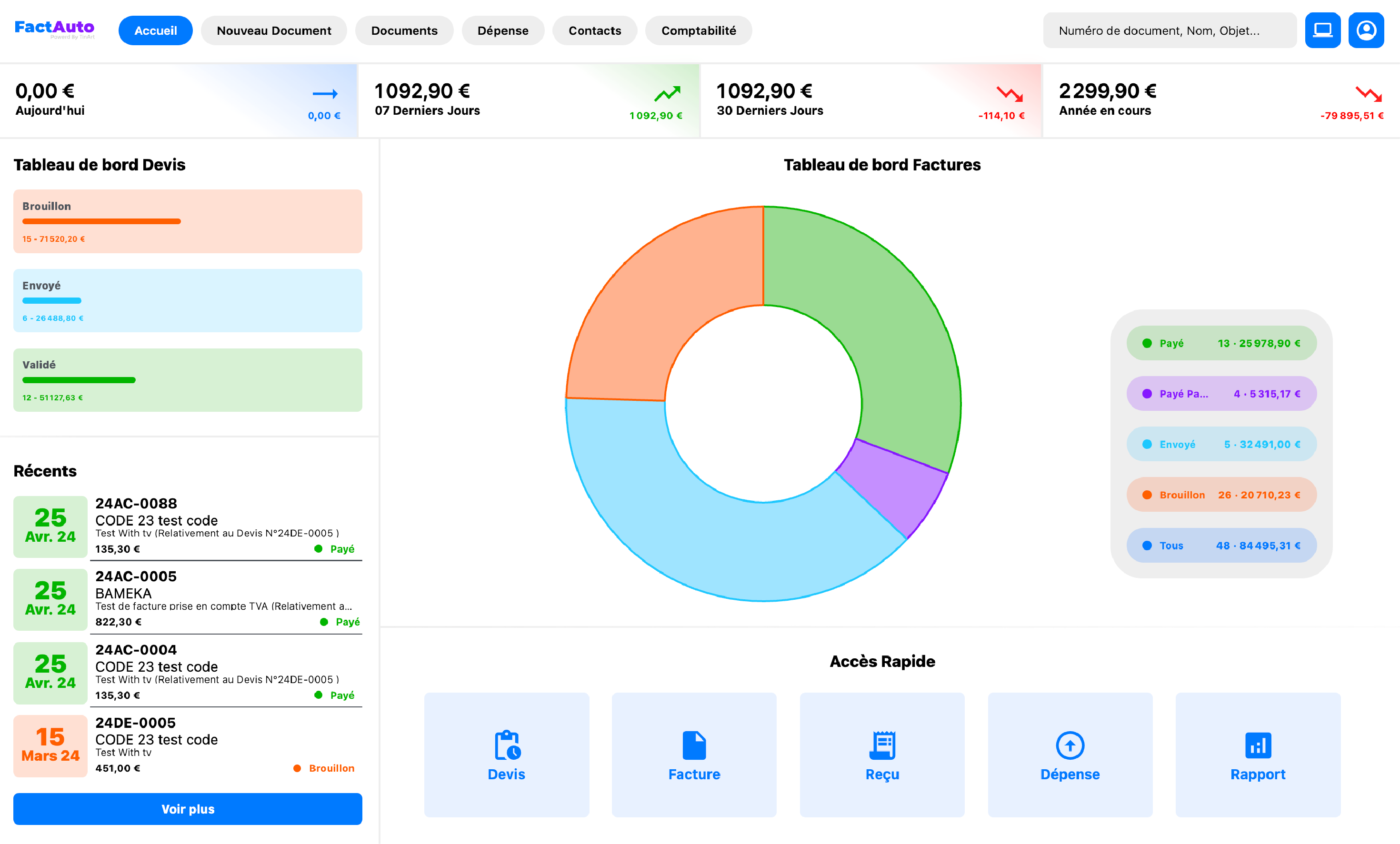Click the 15 Mars 24 date badge
1400x844 pixels.
pyautogui.click(x=50, y=746)
